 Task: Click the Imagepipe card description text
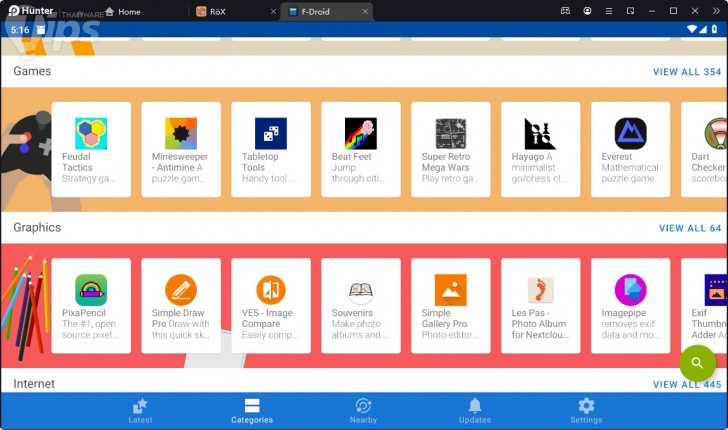tap(630, 329)
